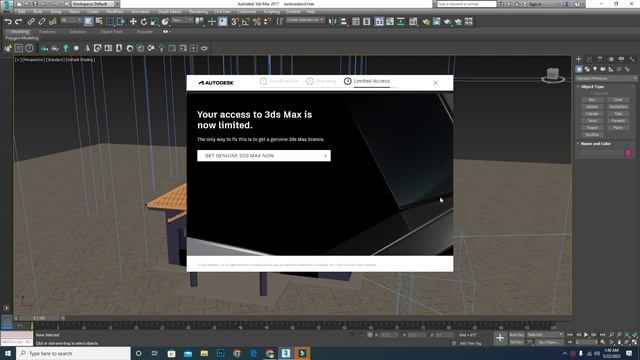Viewport: 640px width, 360px height.
Task: Activate the Select and Move tool
Action: coord(133,22)
